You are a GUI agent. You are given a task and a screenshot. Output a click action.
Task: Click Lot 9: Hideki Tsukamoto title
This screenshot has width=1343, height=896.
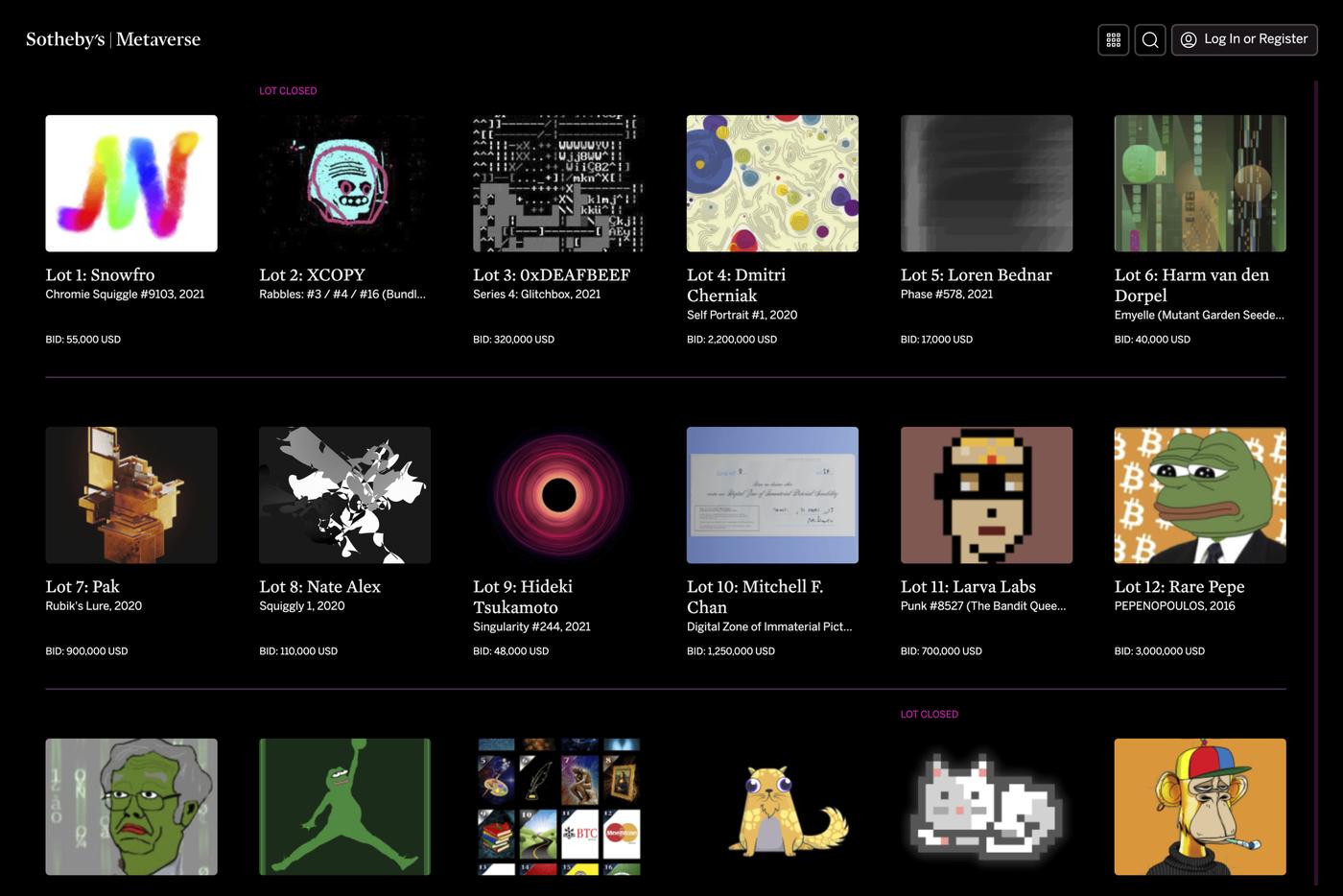(x=523, y=597)
